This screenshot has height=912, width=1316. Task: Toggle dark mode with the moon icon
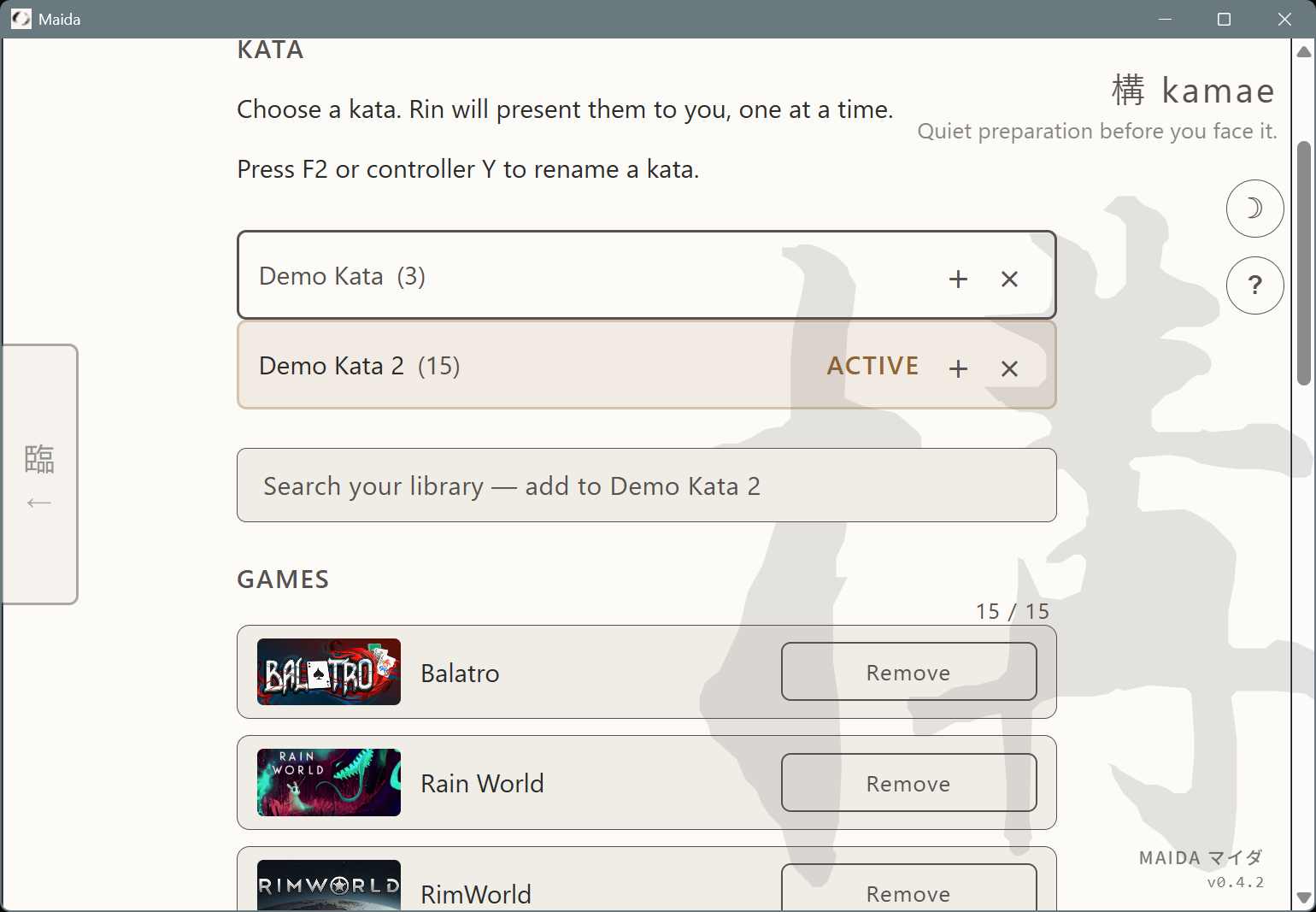[x=1254, y=208]
